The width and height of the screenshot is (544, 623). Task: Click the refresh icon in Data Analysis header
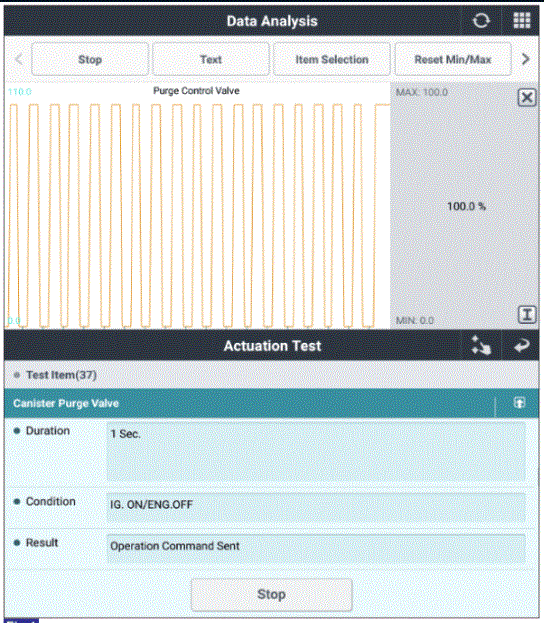[x=481, y=21]
